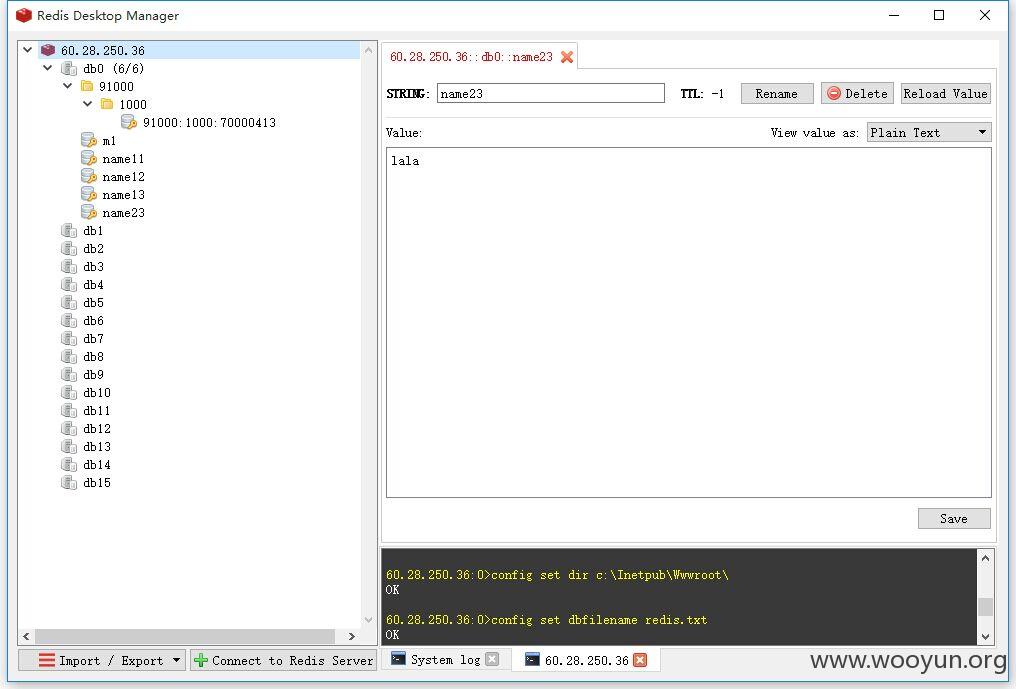Screen dimensions: 1016x689
Task: Click the key icon next to m1
Action: (89, 140)
